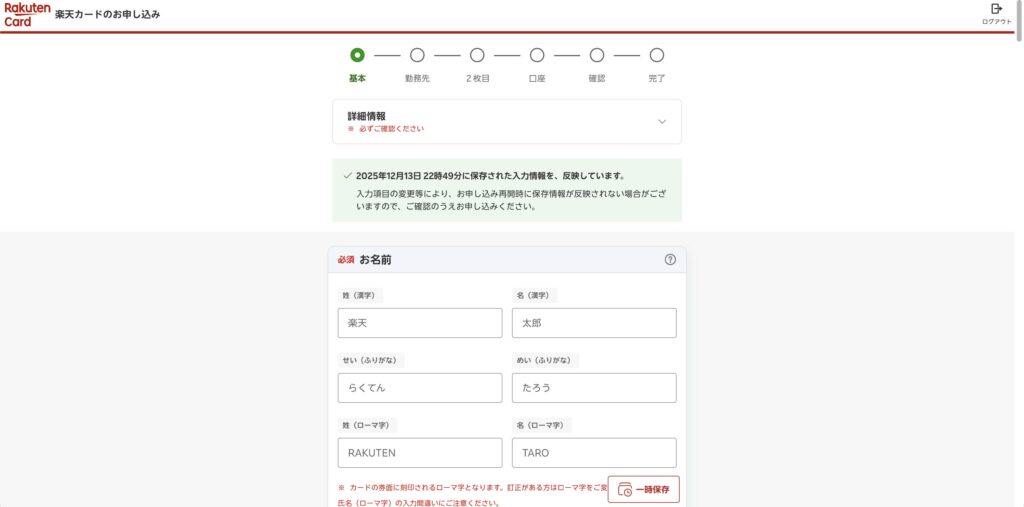Select the 勤務先 step circle
This screenshot has width=1024, height=507.
point(417,55)
